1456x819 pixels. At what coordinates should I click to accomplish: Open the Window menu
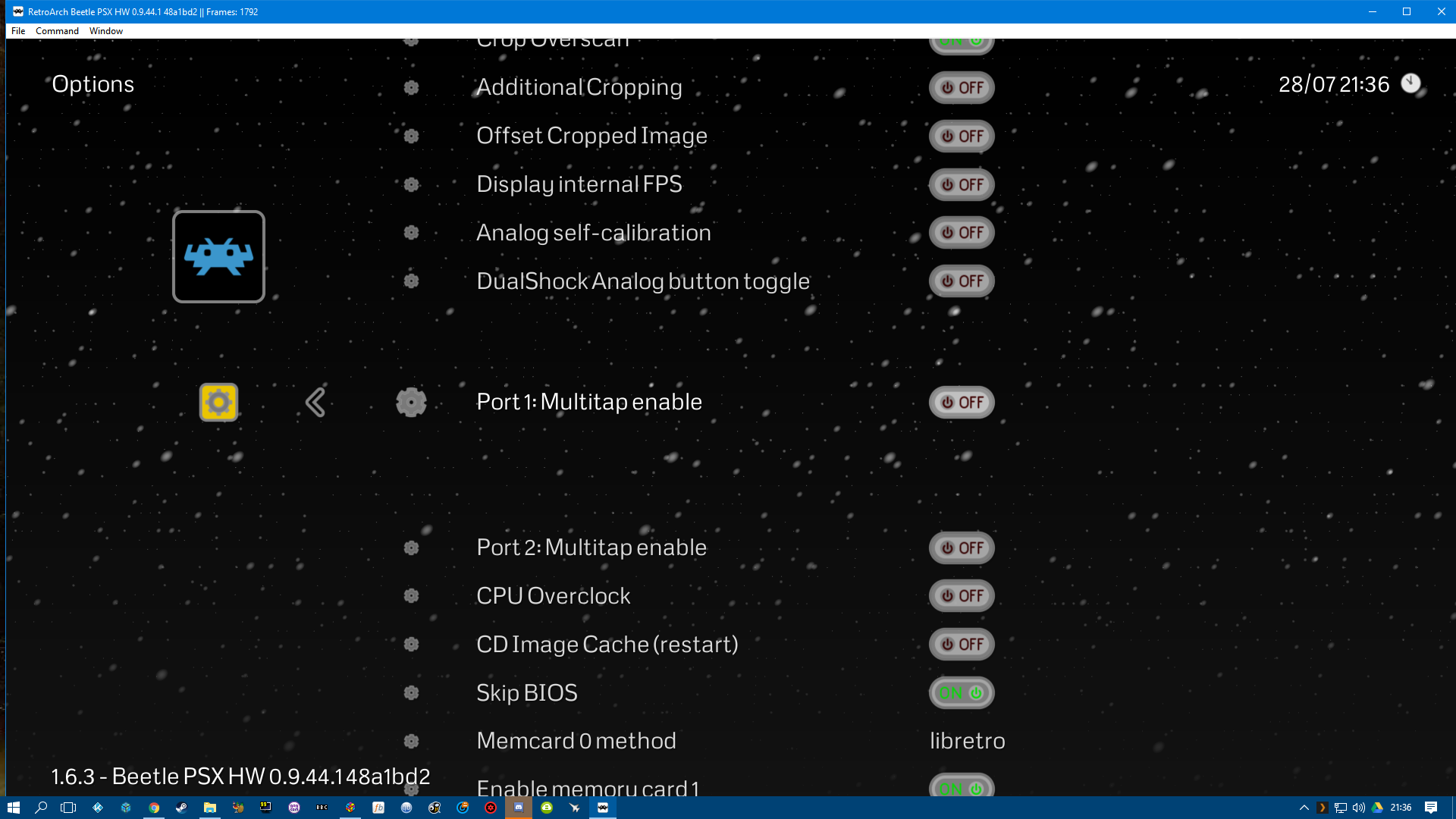pyautogui.click(x=106, y=31)
